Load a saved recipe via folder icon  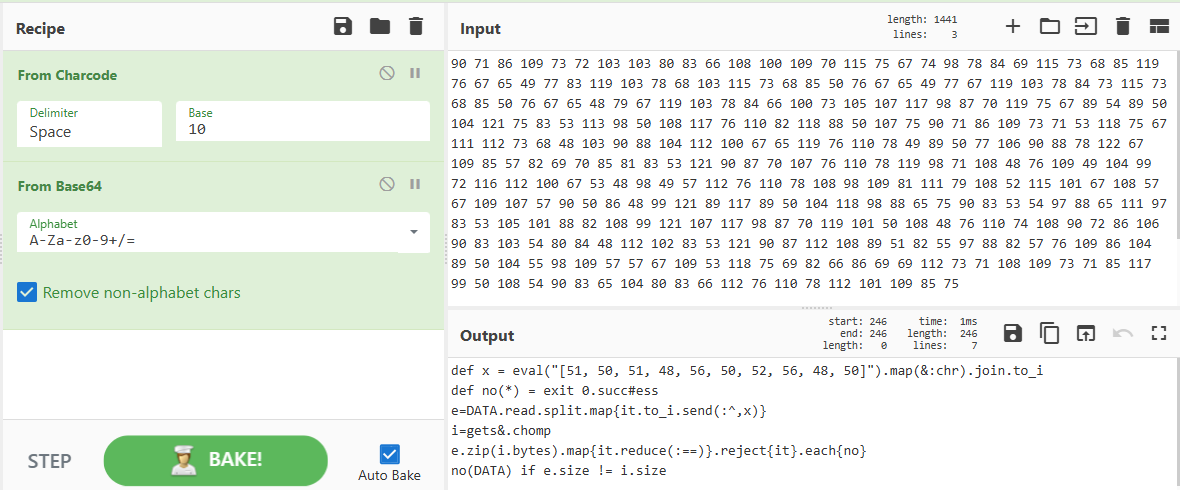tap(379, 27)
